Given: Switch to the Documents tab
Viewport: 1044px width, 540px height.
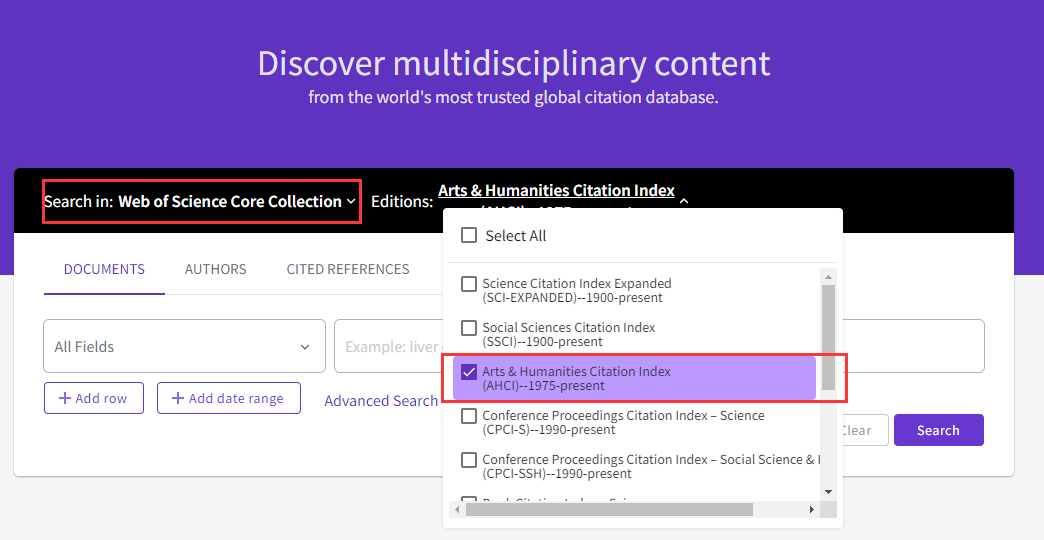Looking at the screenshot, I should pos(104,269).
